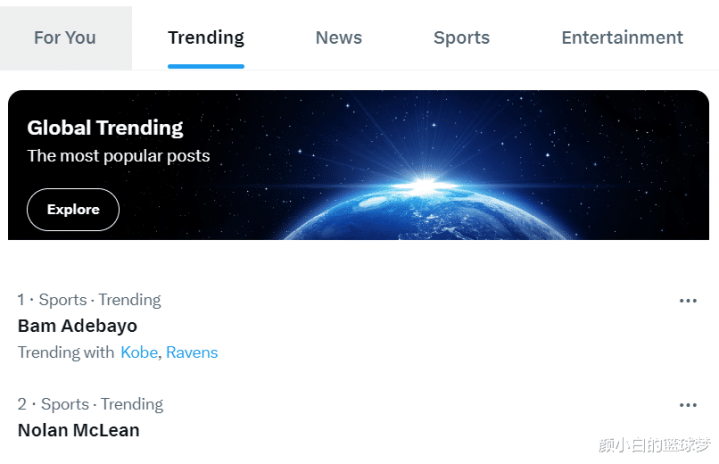Open the News tab
Viewport: 719px width, 464px height.
click(x=339, y=38)
